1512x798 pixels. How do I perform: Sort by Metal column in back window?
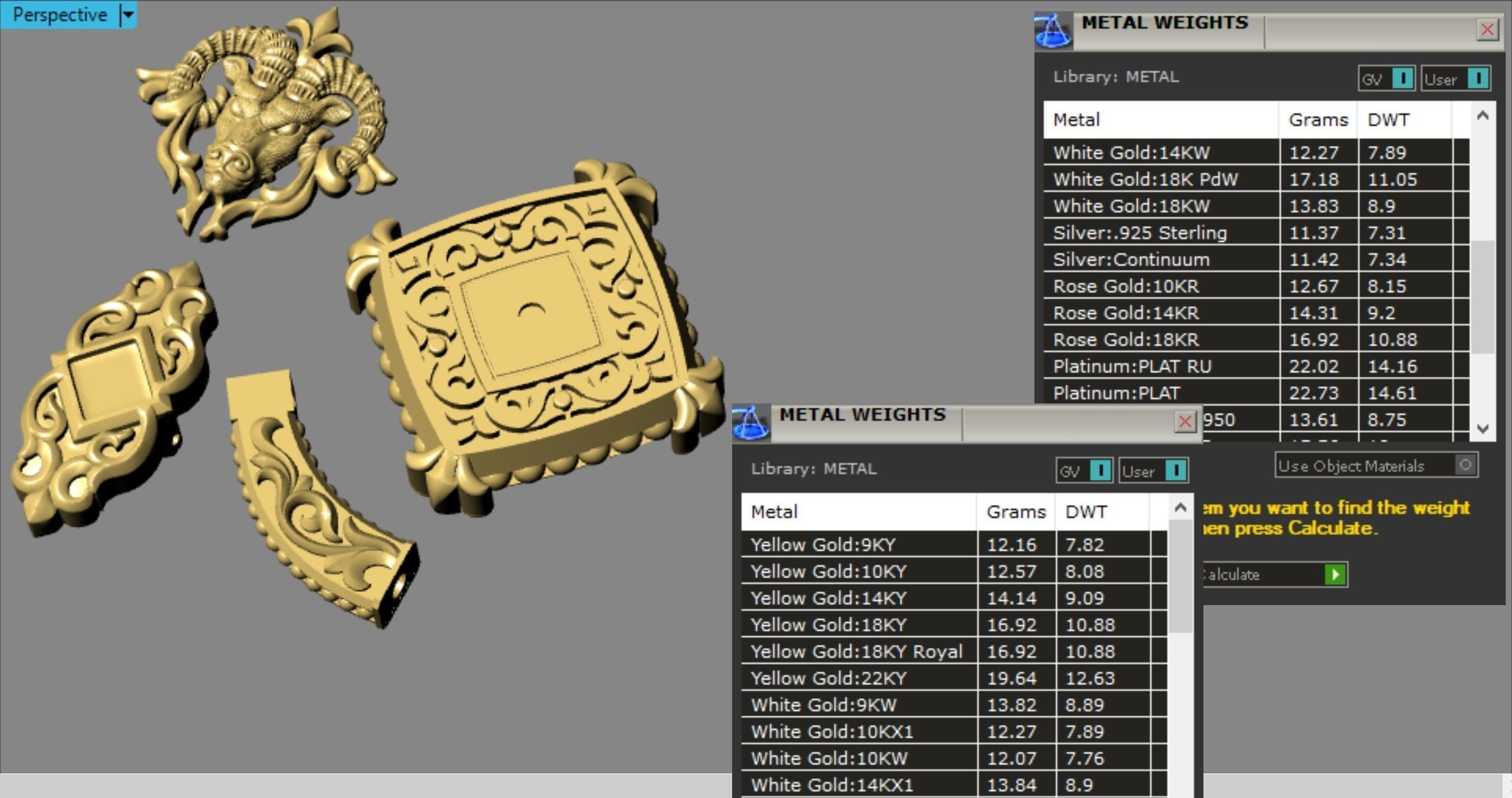click(x=1161, y=119)
